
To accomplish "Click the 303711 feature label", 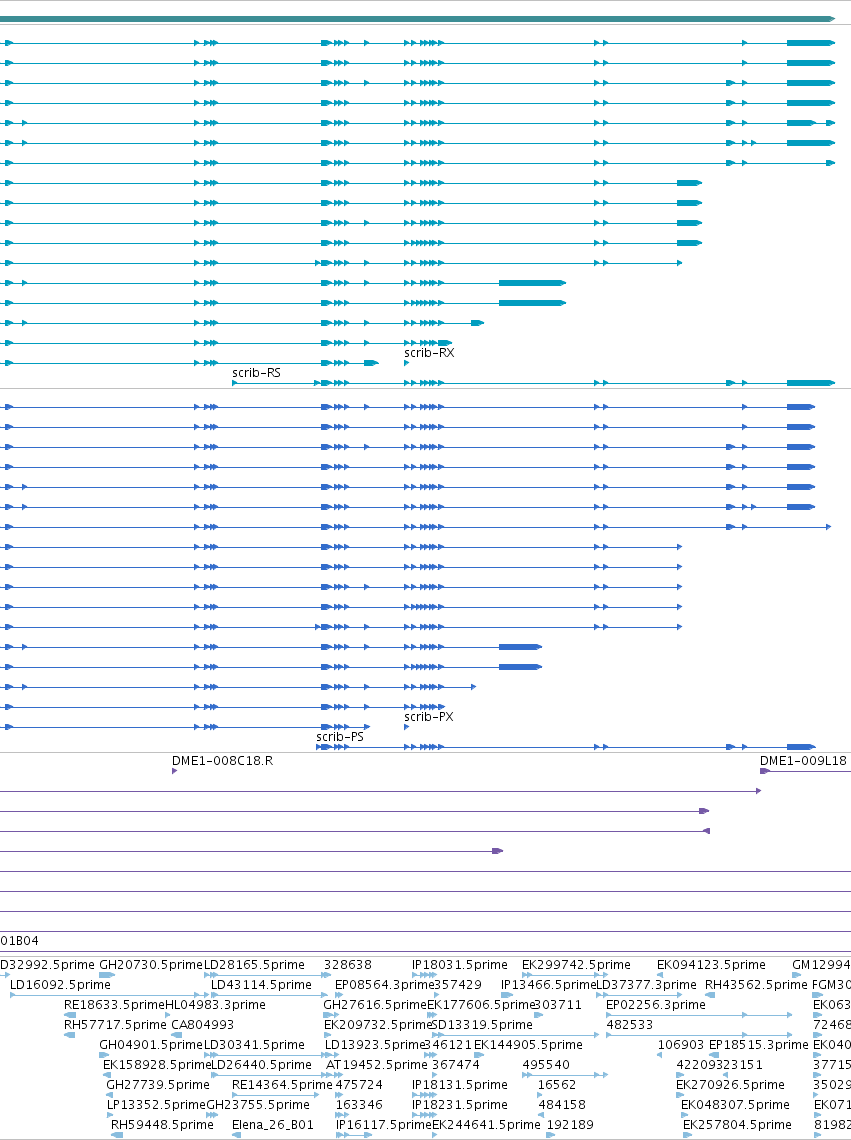I will click(558, 1005).
